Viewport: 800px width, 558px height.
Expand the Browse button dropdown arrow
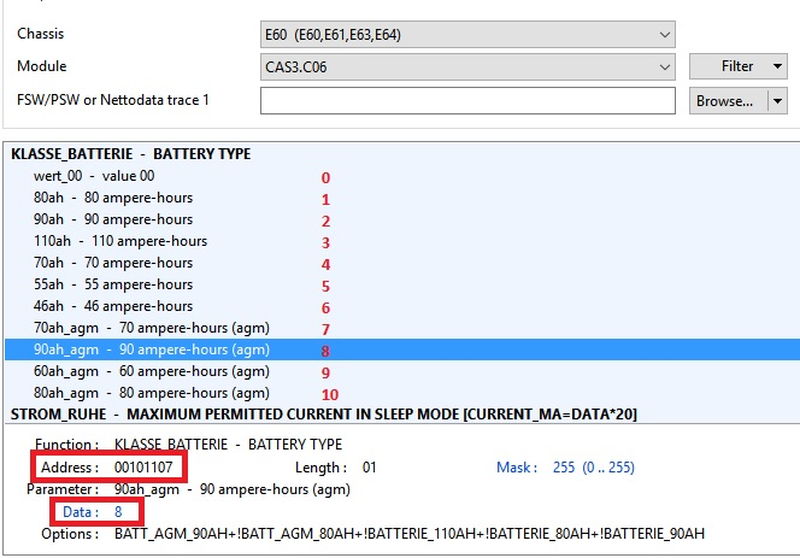click(x=777, y=101)
